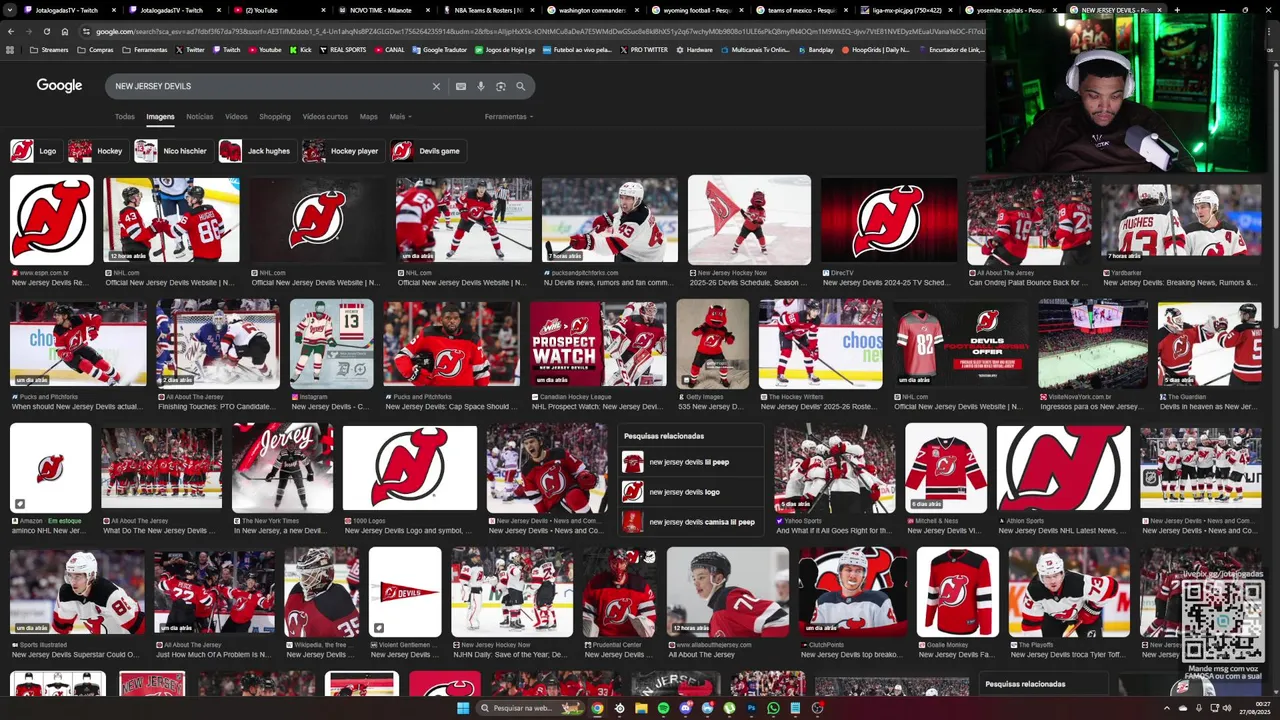
Task: Open the espn.com.br Devils logo thumbnail
Action: 51,221
